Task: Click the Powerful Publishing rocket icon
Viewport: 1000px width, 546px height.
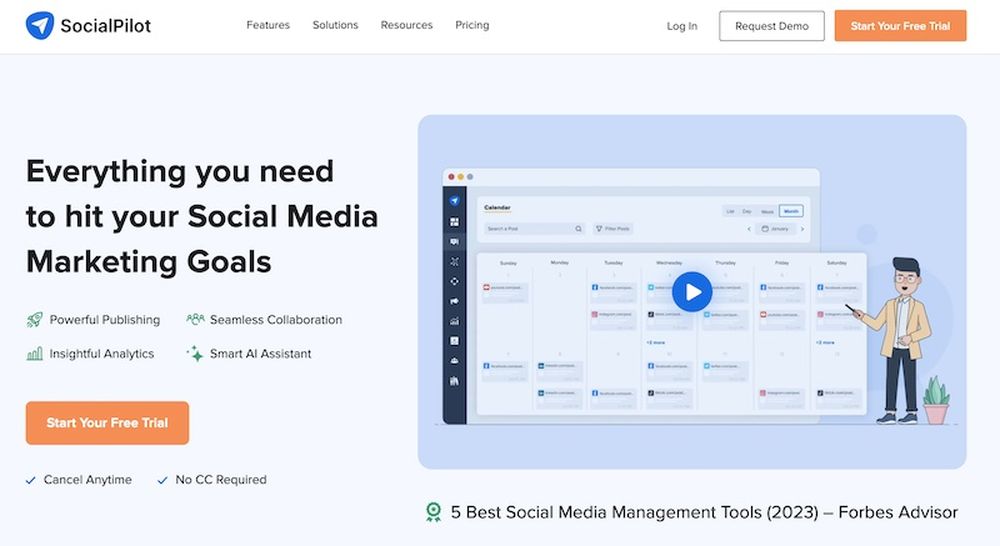Action: (34, 320)
